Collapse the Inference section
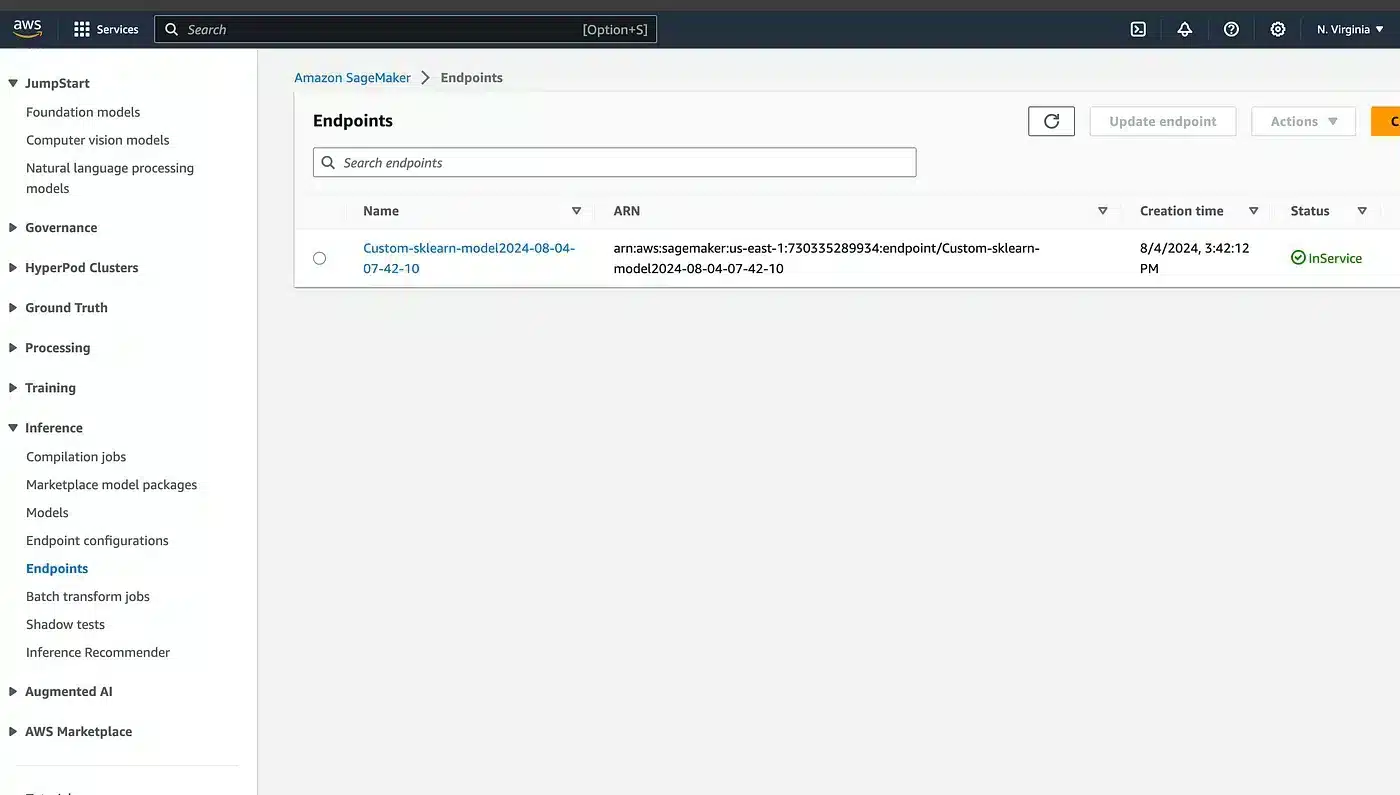The image size is (1400, 795). [x=13, y=428]
